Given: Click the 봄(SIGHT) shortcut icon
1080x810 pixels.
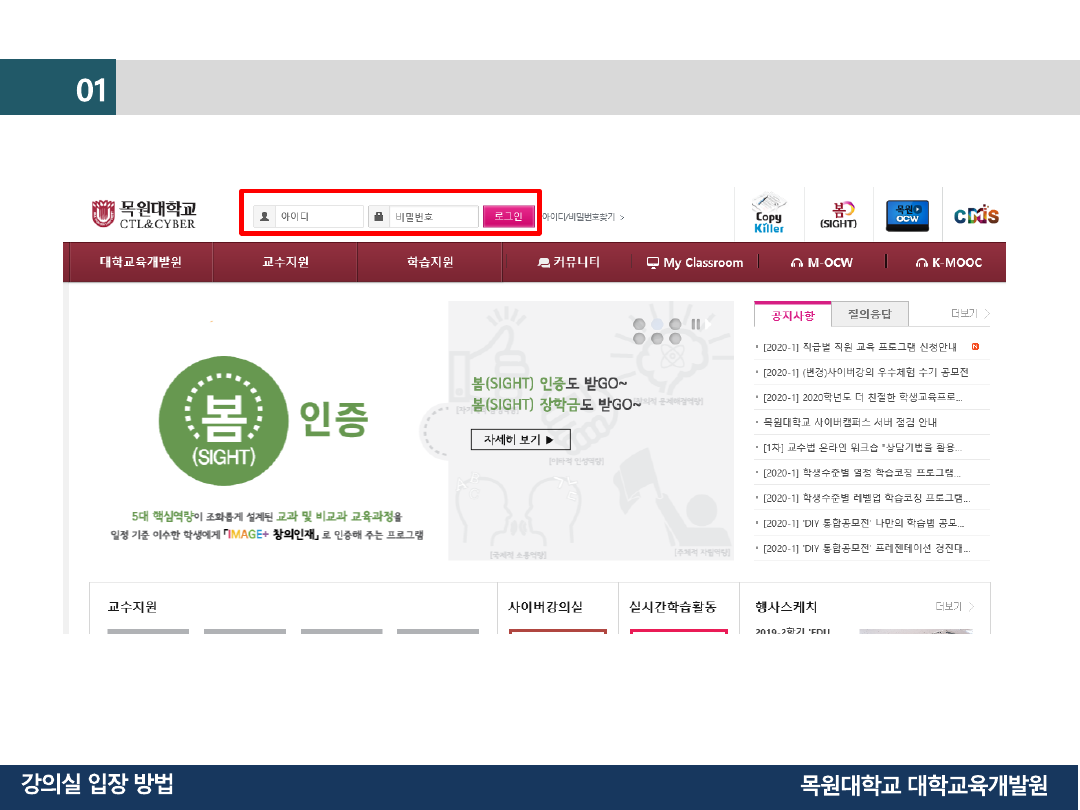Looking at the screenshot, I should click(838, 214).
